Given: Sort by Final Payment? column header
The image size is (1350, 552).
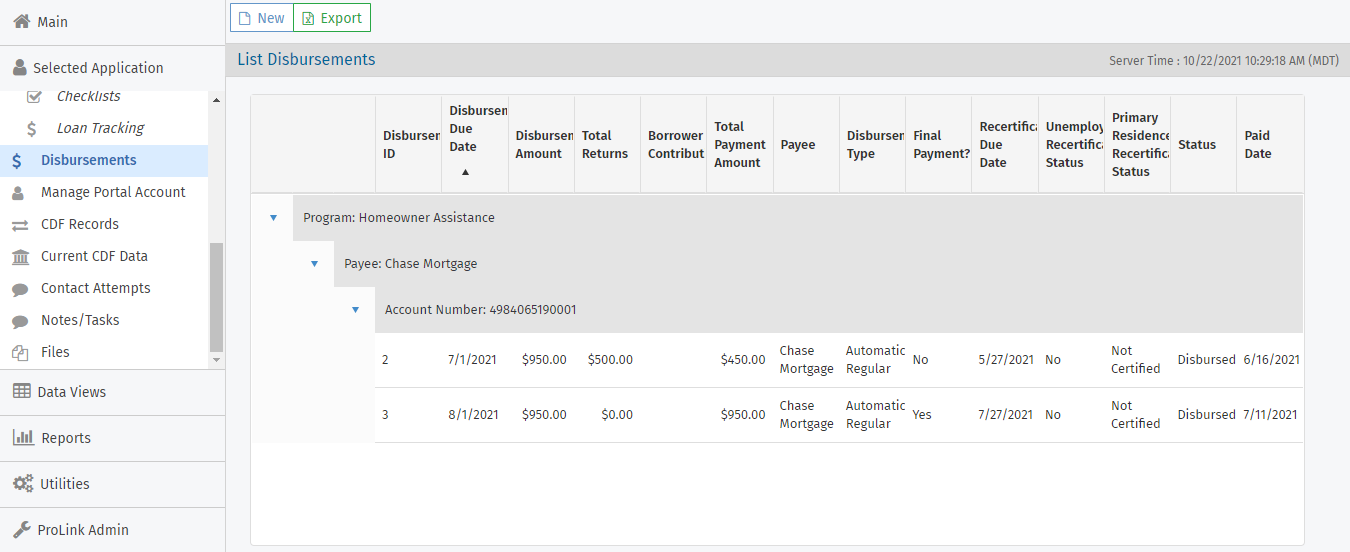Looking at the screenshot, I should click(x=938, y=144).
